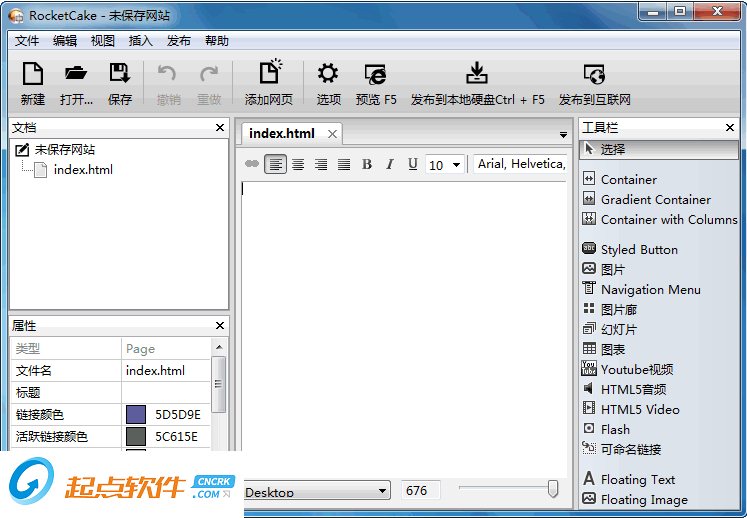Insert hyperlink using chain link icon
The image size is (747, 518).
tap(252, 164)
